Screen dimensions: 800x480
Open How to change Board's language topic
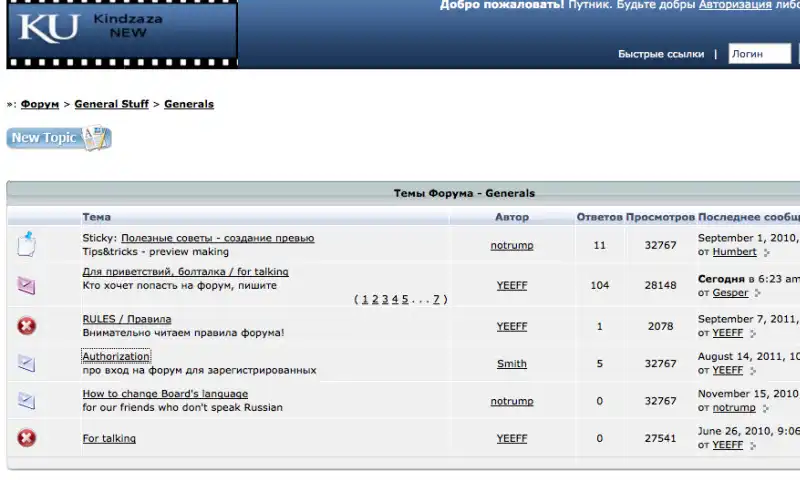tap(165, 394)
